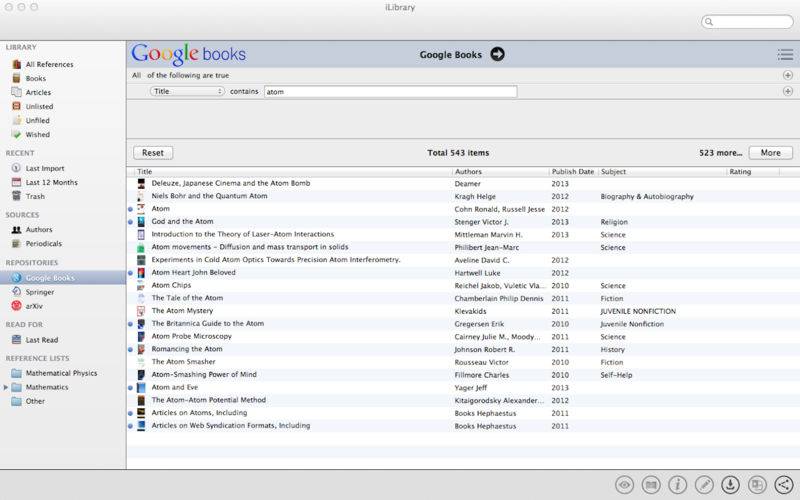
Task: Click the blue dot beside 'The Britannica Guide to the Atom'
Action: [x=131, y=324]
